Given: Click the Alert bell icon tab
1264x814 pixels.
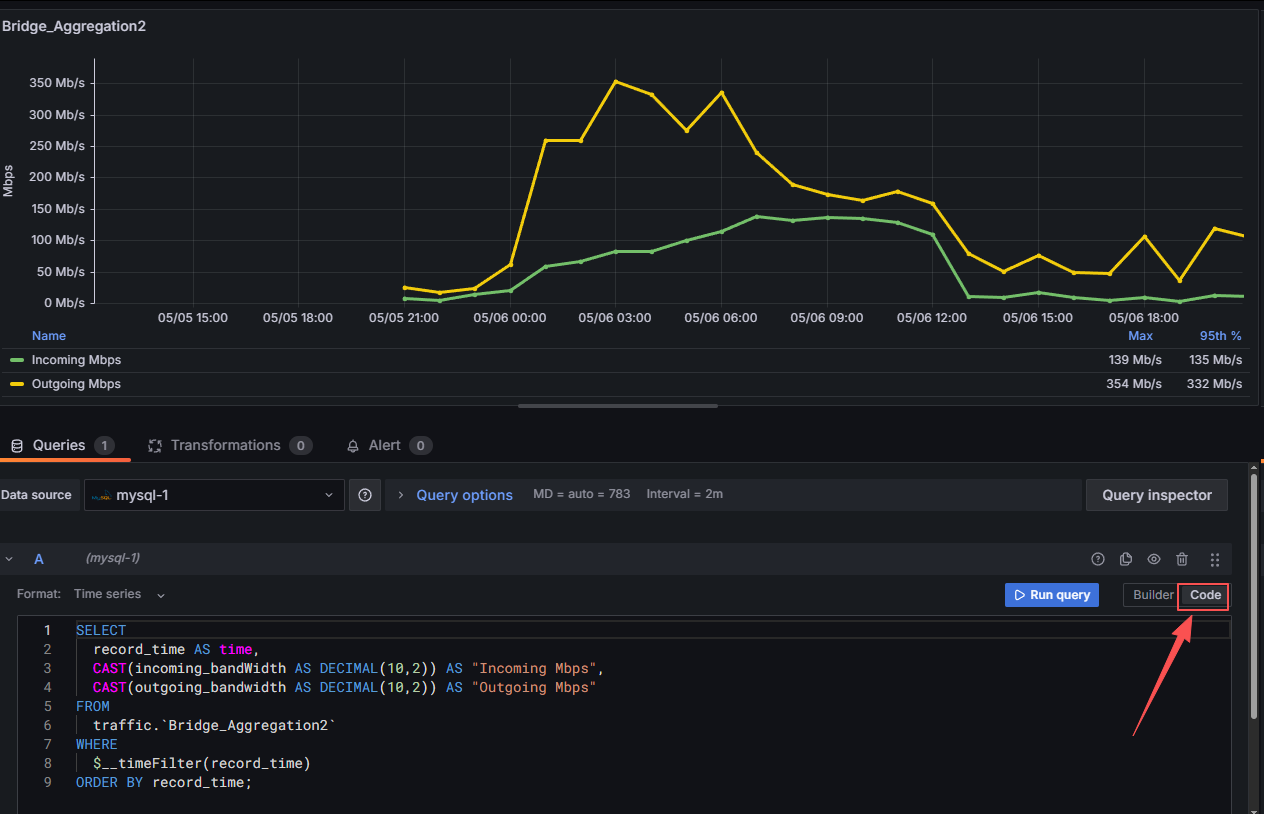Looking at the screenshot, I should click(x=353, y=446).
